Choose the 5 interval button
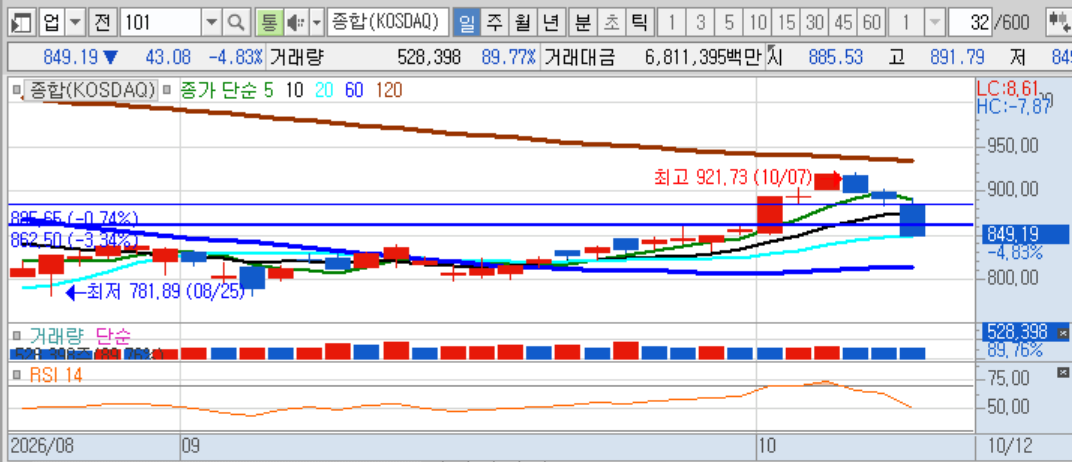This screenshot has width=1072, height=462. [729, 23]
